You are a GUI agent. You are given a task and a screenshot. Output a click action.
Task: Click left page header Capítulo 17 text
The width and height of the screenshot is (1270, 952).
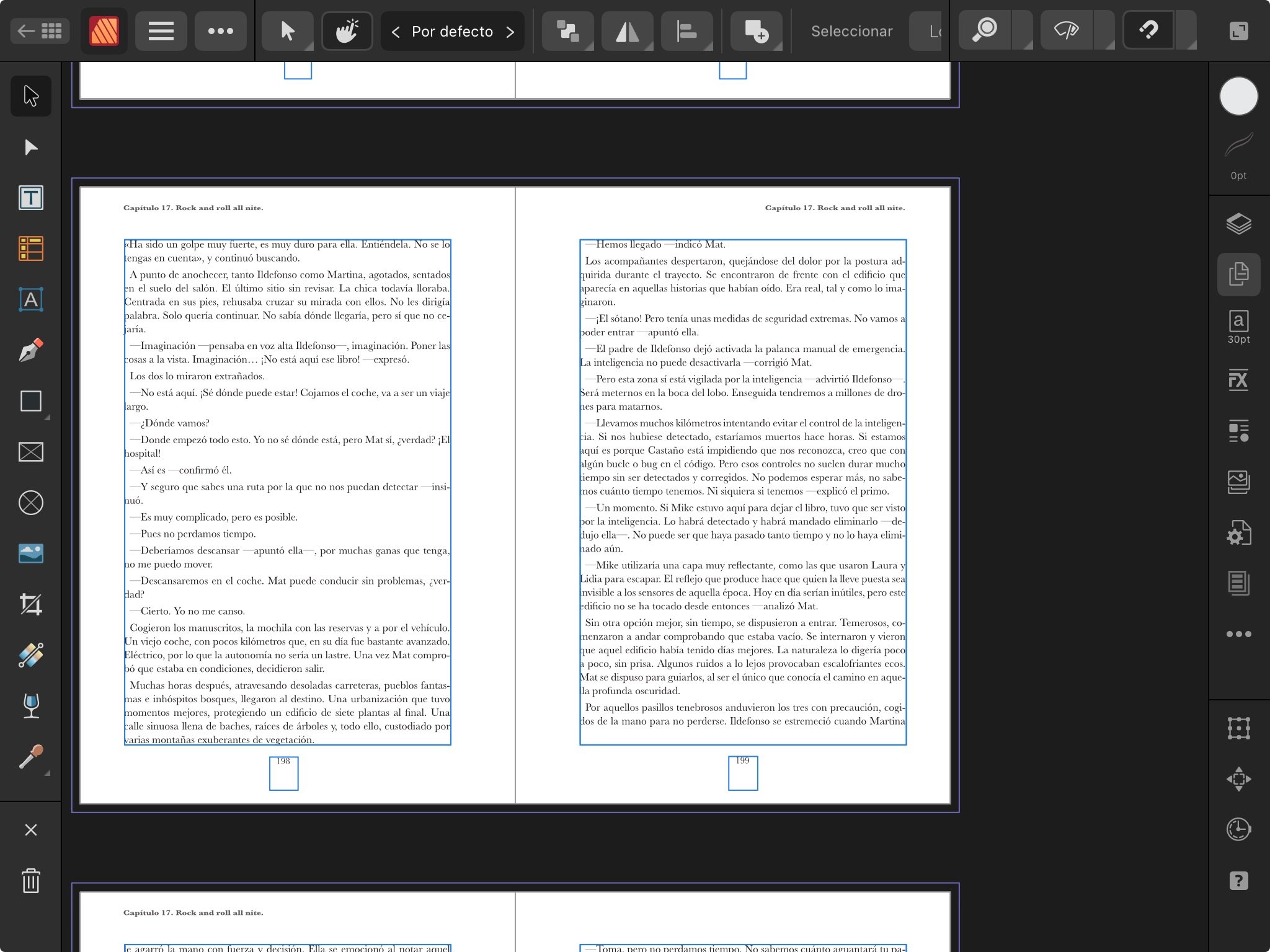coord(193,208)
